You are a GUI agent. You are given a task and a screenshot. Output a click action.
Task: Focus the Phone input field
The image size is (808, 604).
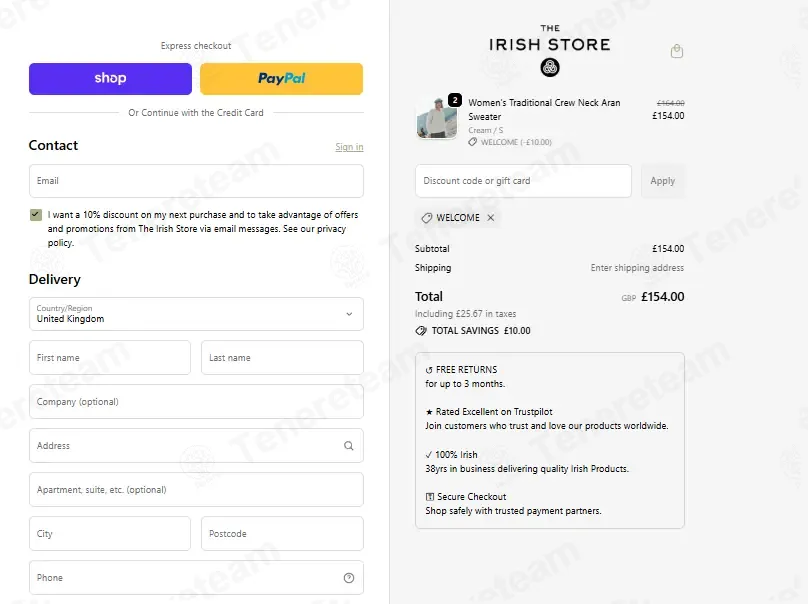pos(196,578)
